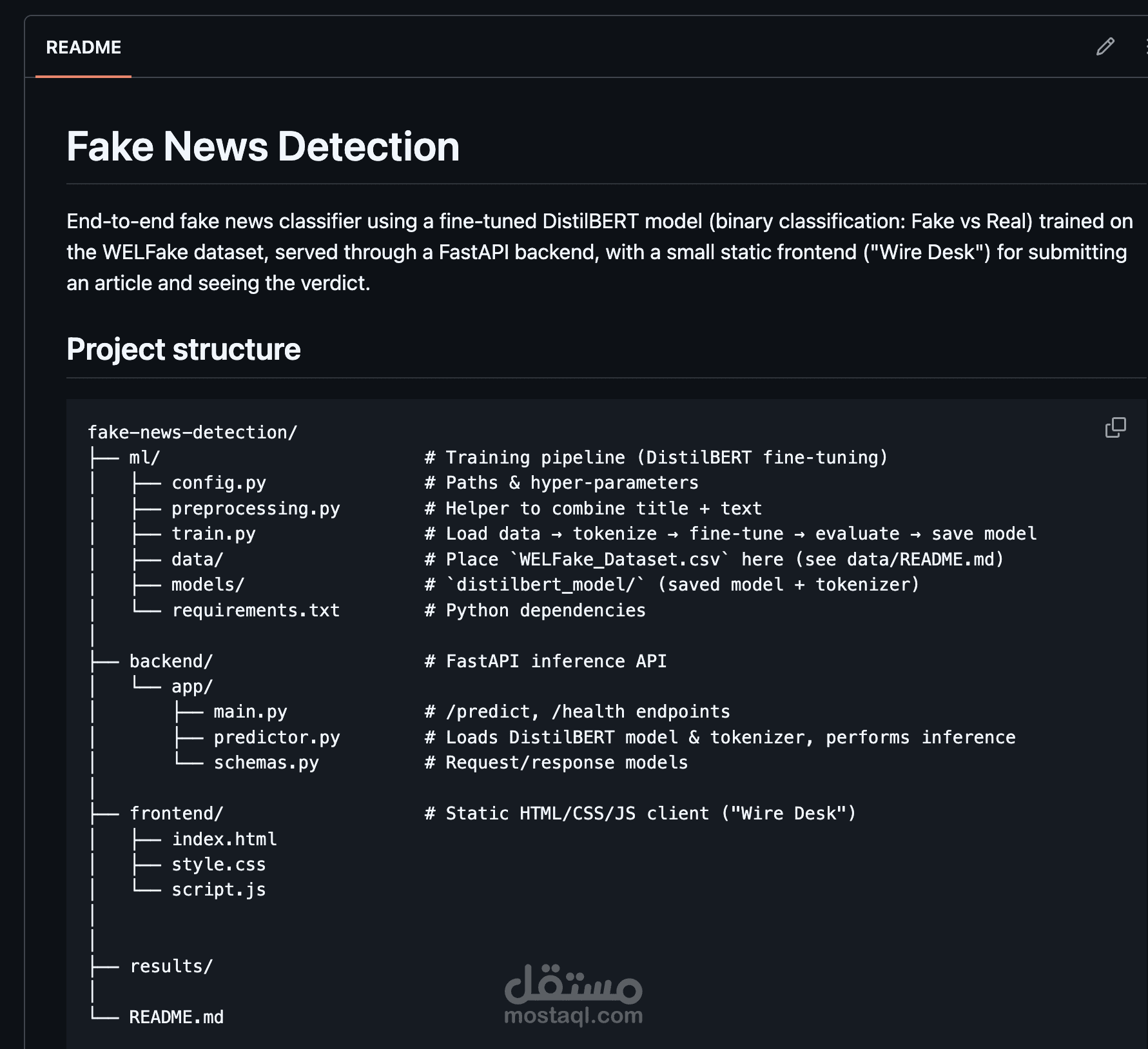Click schemas.py in the tree
1148x1049 pixels.
click(266, 763)
